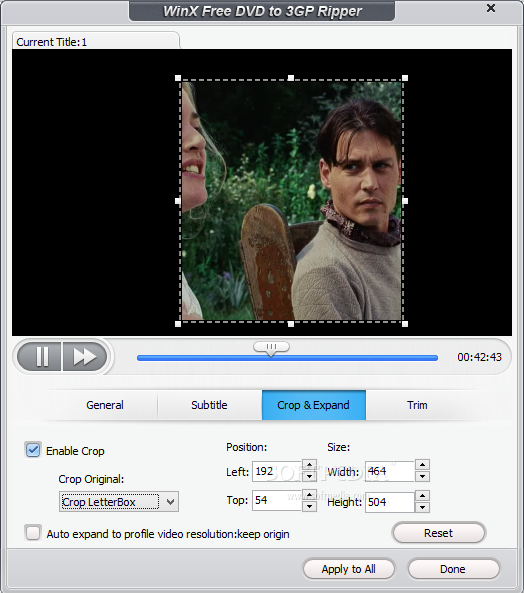Click the bottom-left crop corner handle
The width and height of the screenshot is (524, 593).
[178, 324]
